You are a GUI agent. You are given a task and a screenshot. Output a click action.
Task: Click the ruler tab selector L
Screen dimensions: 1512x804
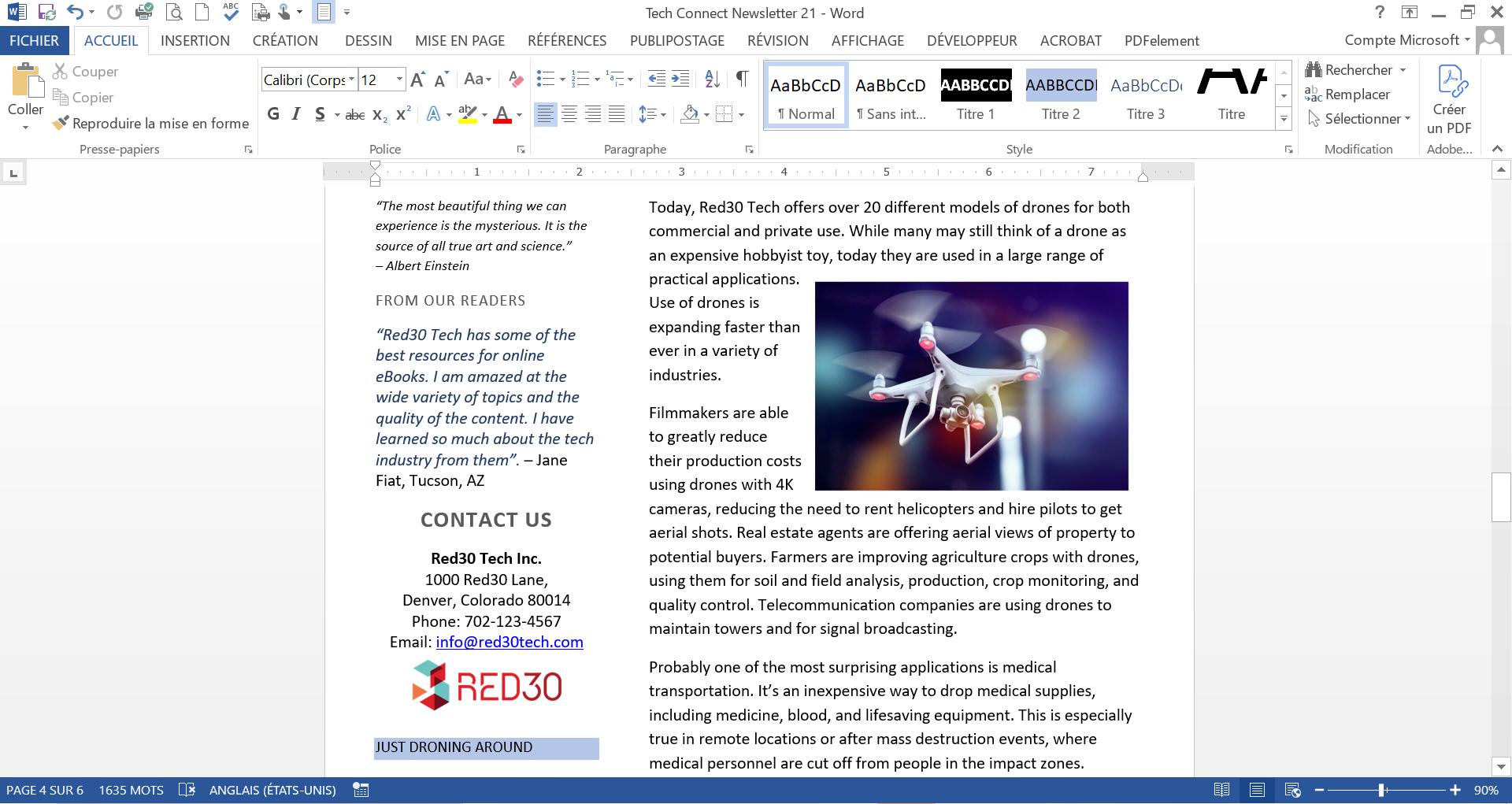point(13,172)
